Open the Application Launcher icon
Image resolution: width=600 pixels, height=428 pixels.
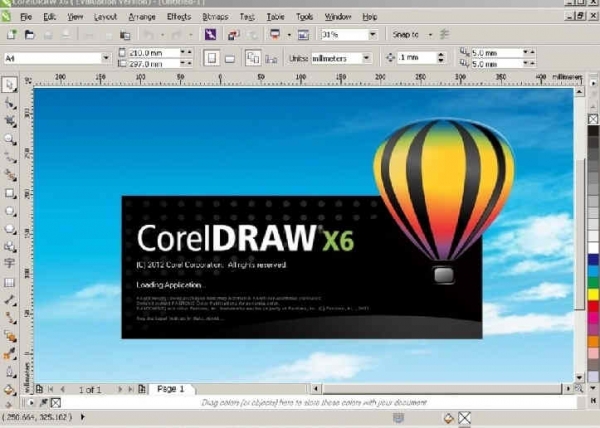[275, 34]
